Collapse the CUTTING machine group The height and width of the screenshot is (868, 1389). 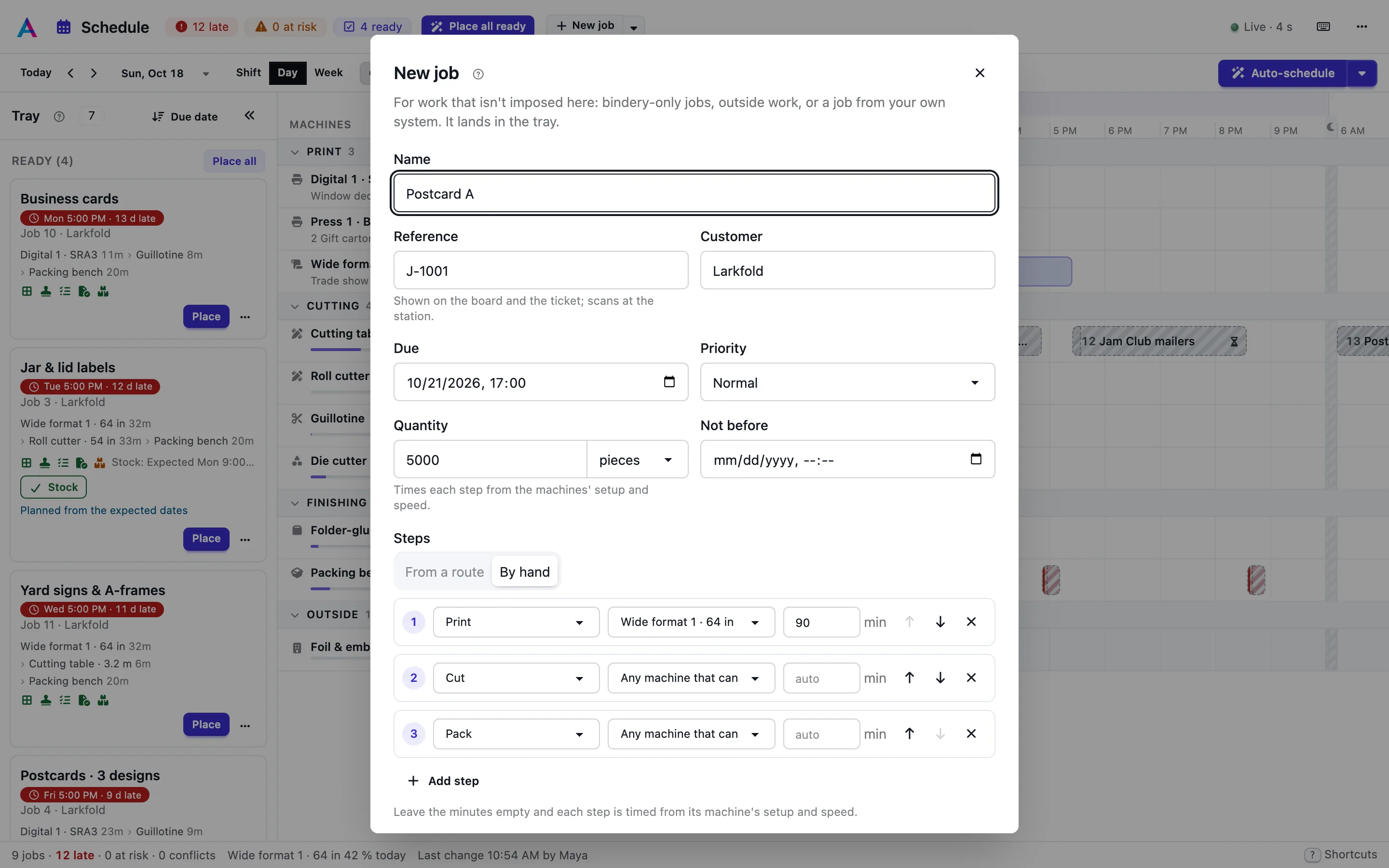(295, 307)
